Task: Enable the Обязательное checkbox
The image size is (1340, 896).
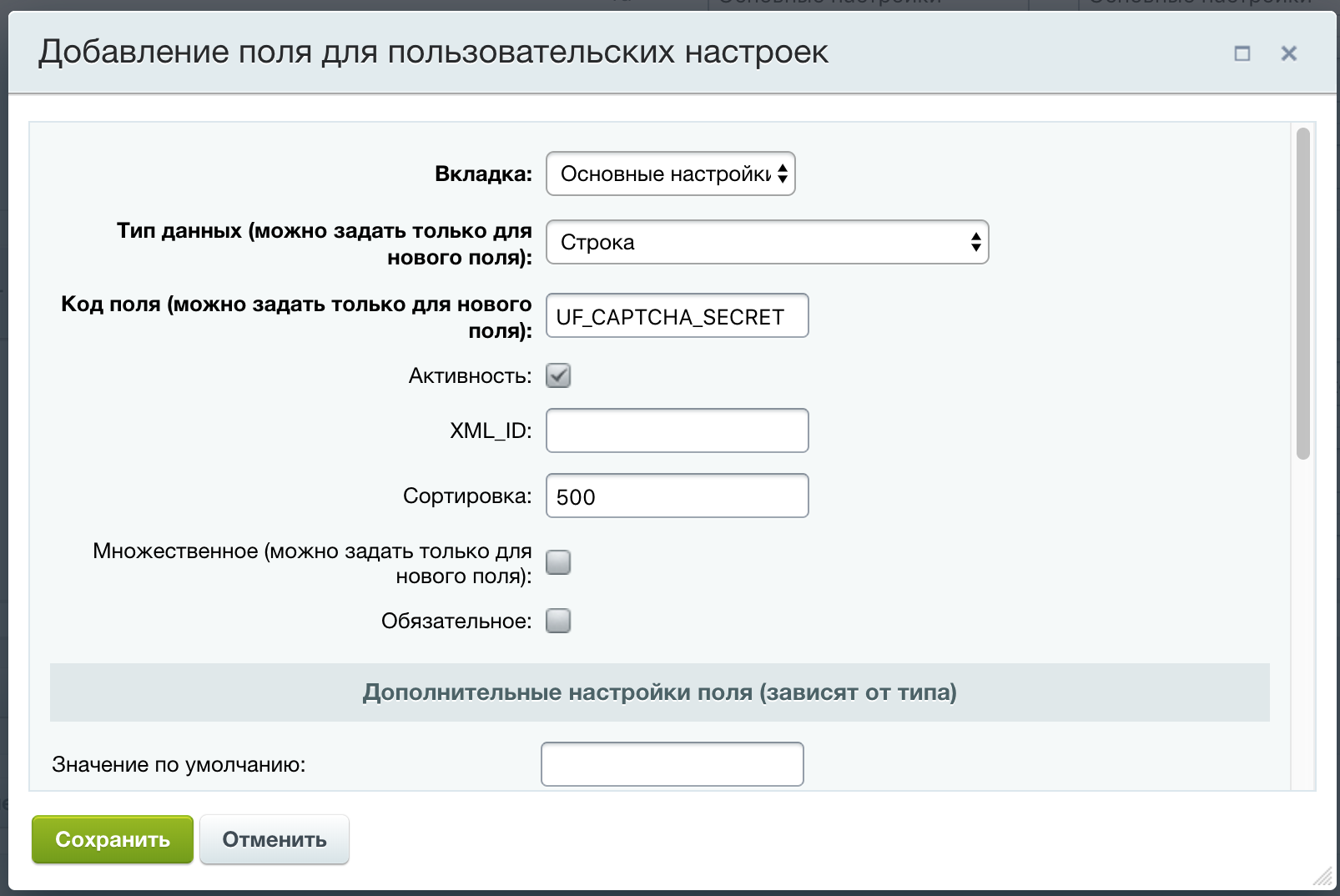Action: tap(558, 621)
